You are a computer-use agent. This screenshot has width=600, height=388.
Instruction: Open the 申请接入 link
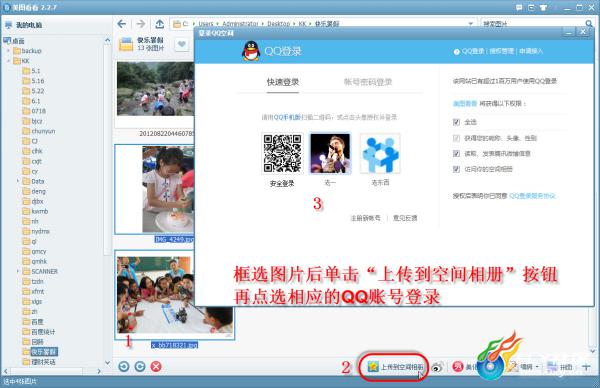click(531, 51)
